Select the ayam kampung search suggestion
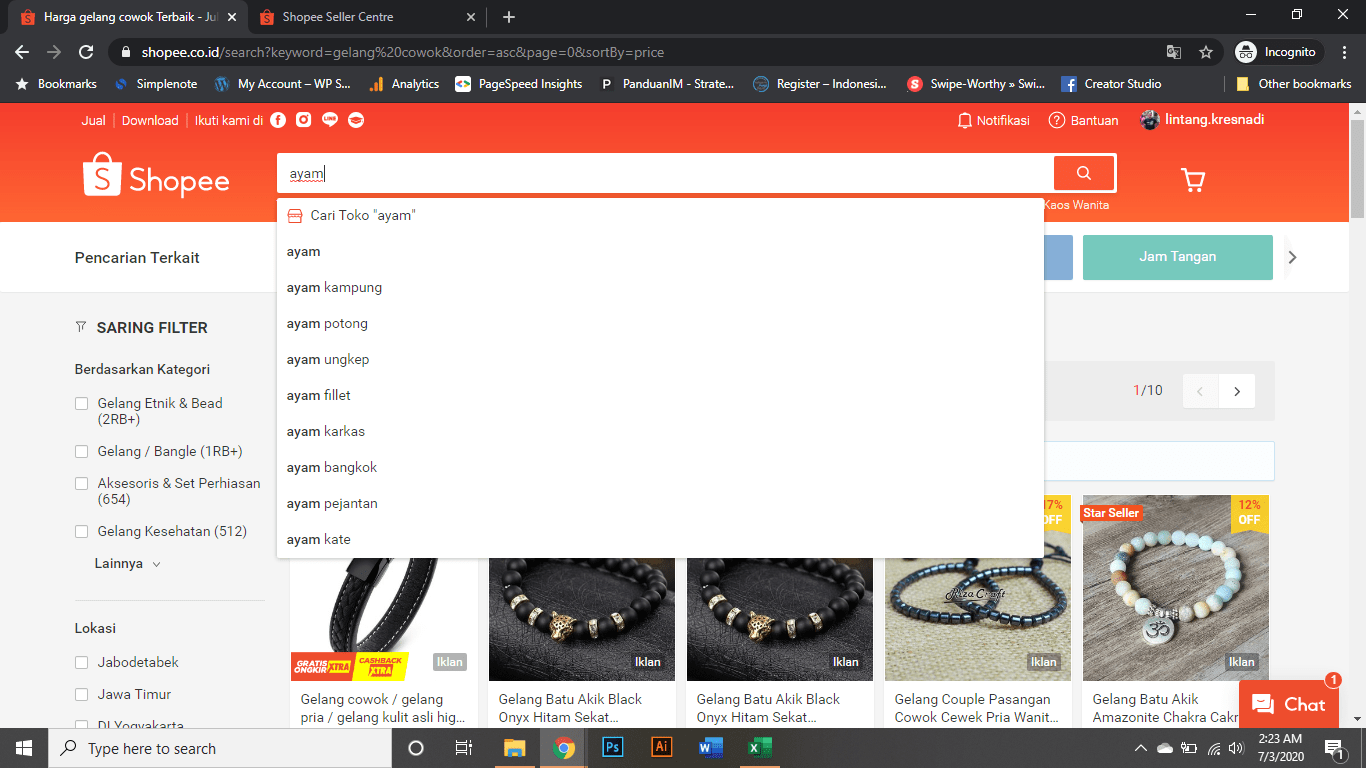This screenshot has height=768, width=1366. tap(332, 287)
